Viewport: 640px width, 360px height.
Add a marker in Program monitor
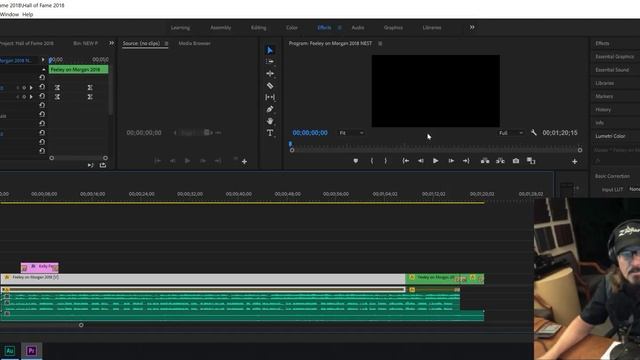[356, 161]
